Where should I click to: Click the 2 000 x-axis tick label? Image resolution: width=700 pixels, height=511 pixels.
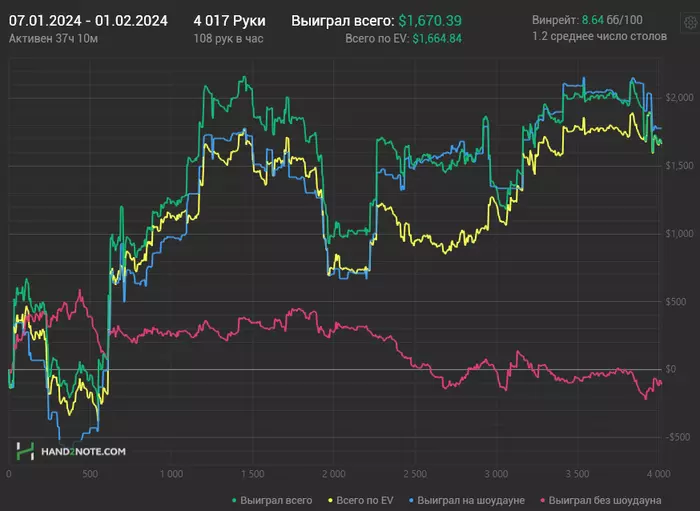pos(333,474)
